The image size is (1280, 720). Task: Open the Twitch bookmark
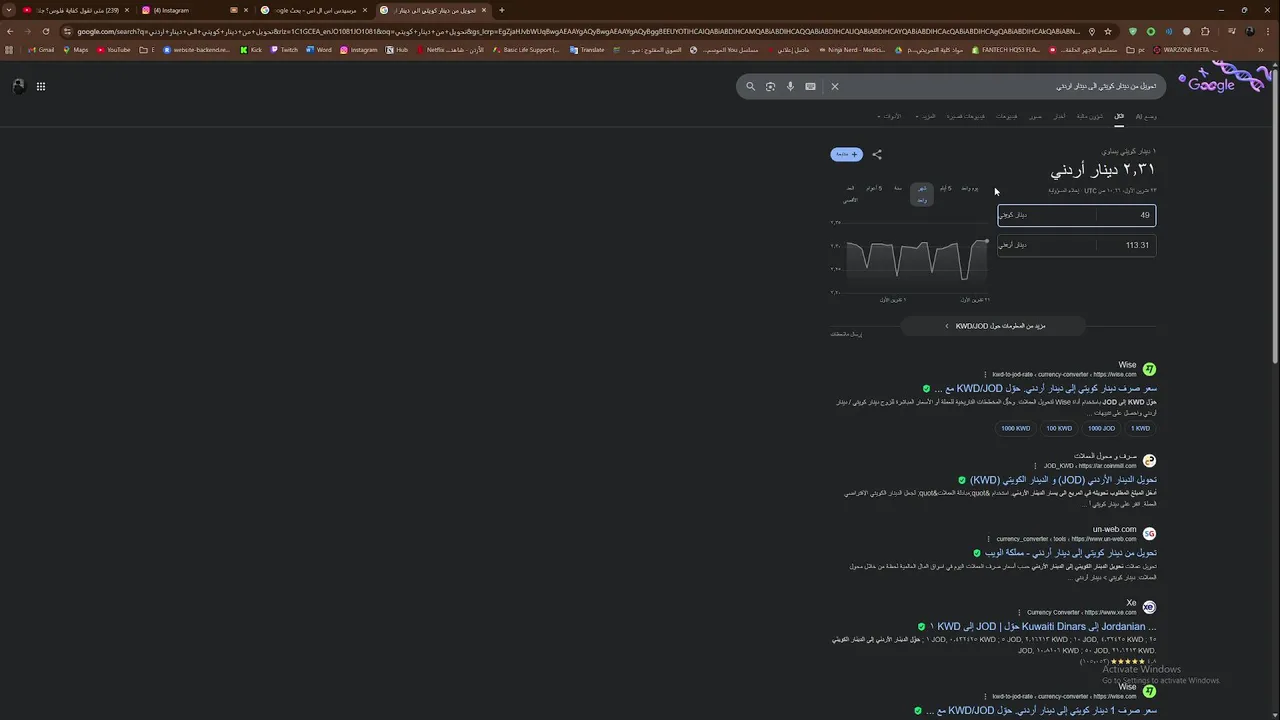(x=284, y=49)
